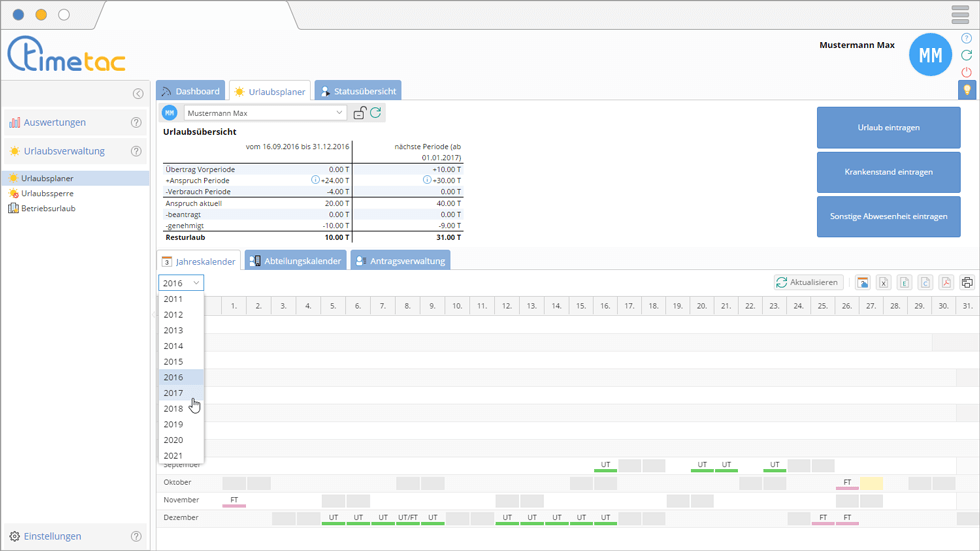Click the help question mark beside avatar
Screen dimensions: 980x551
tap(966, 38)
